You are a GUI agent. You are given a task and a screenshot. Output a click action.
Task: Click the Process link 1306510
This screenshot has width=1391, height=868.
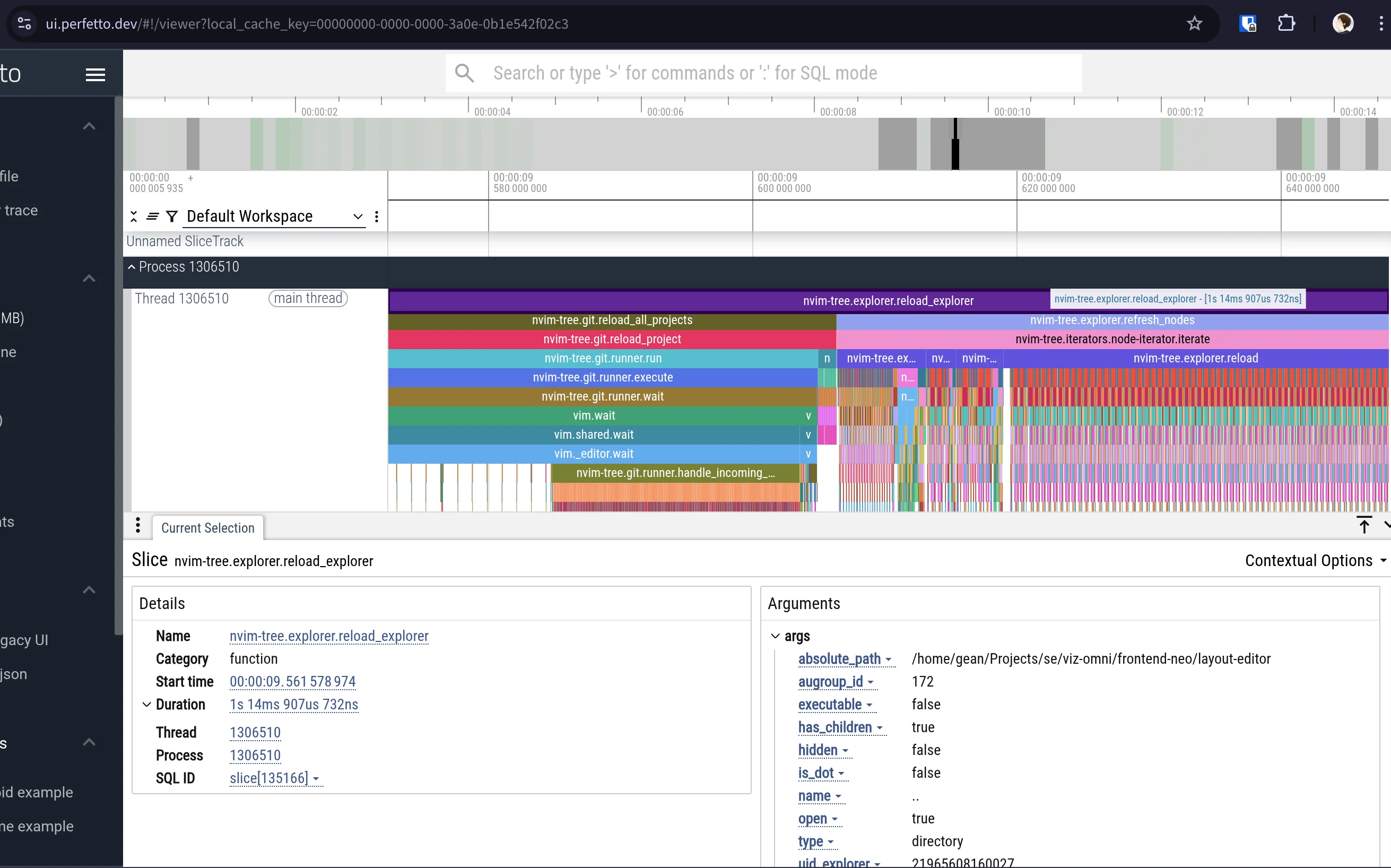(x=255, y=756)
